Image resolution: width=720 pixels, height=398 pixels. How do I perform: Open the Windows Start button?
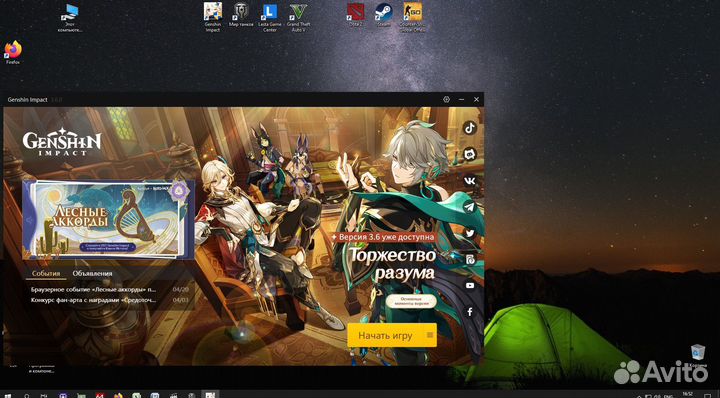click(x=8, y=395)
